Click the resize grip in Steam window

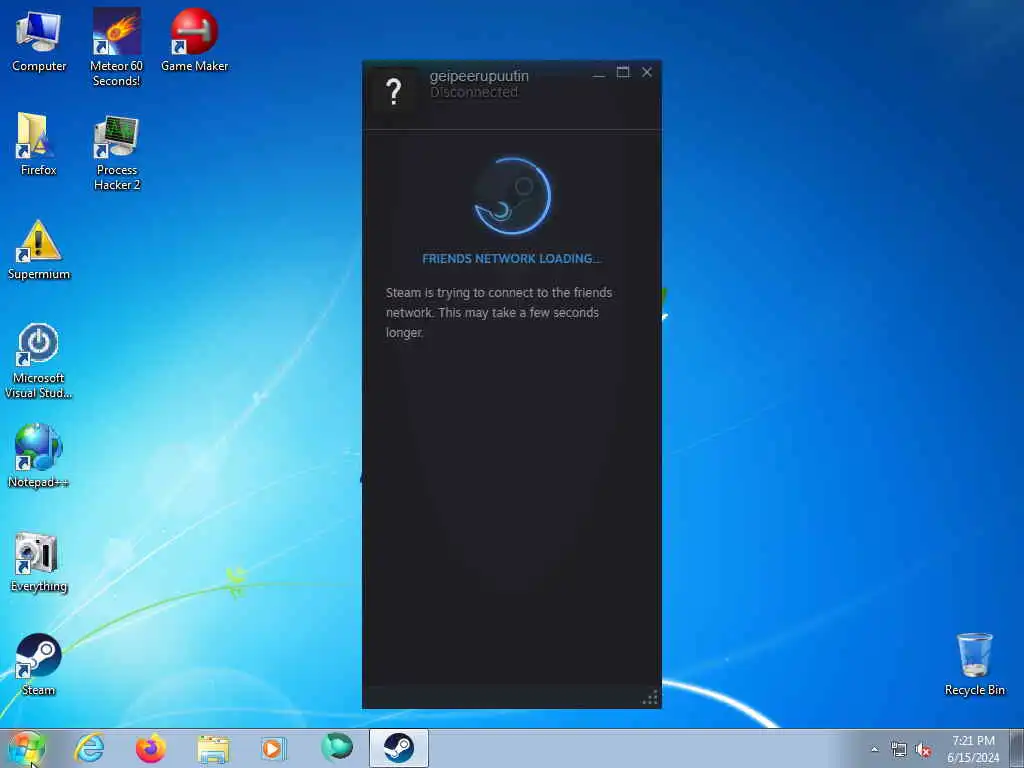(x=650, y=697)
